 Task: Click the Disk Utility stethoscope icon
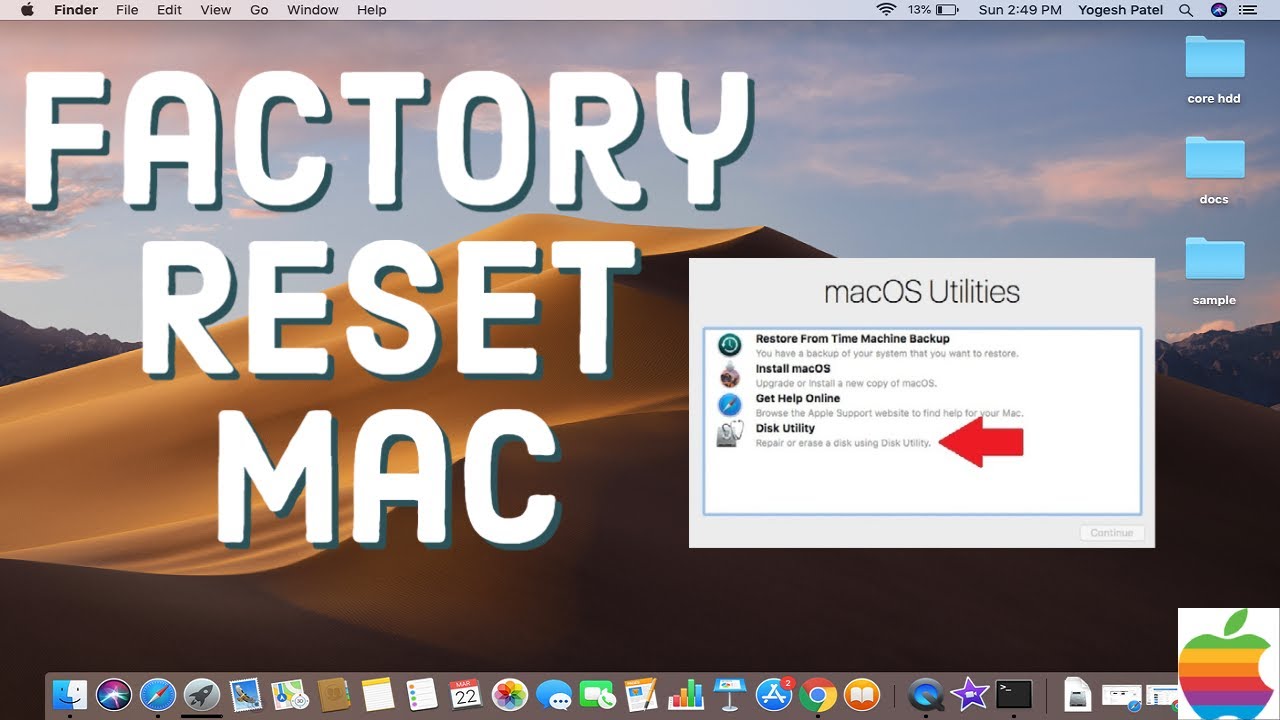pyautogui.click(x=730, y=435)
